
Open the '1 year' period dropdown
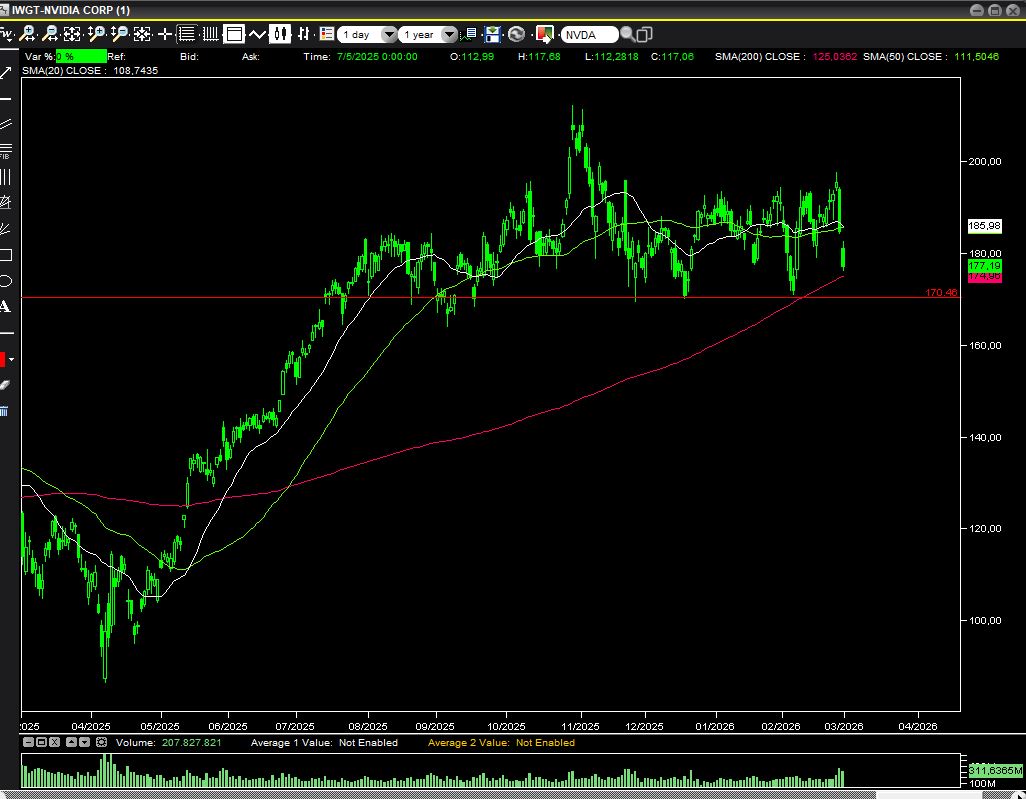(x=449, y=34)
